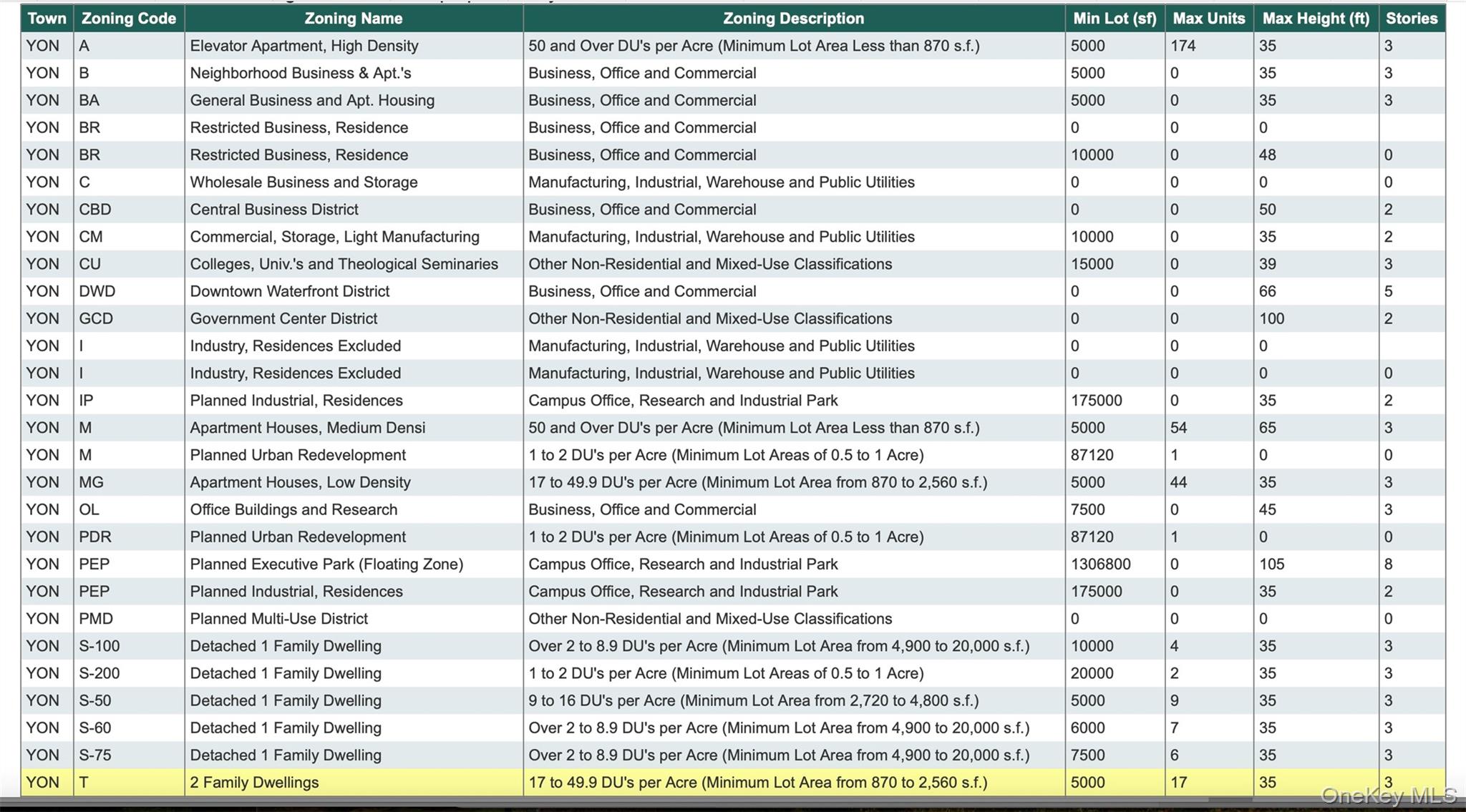Click the Town column header
Image resolution: width=1466 pixels, height=812 pixels.
click(x=47, y=19)
